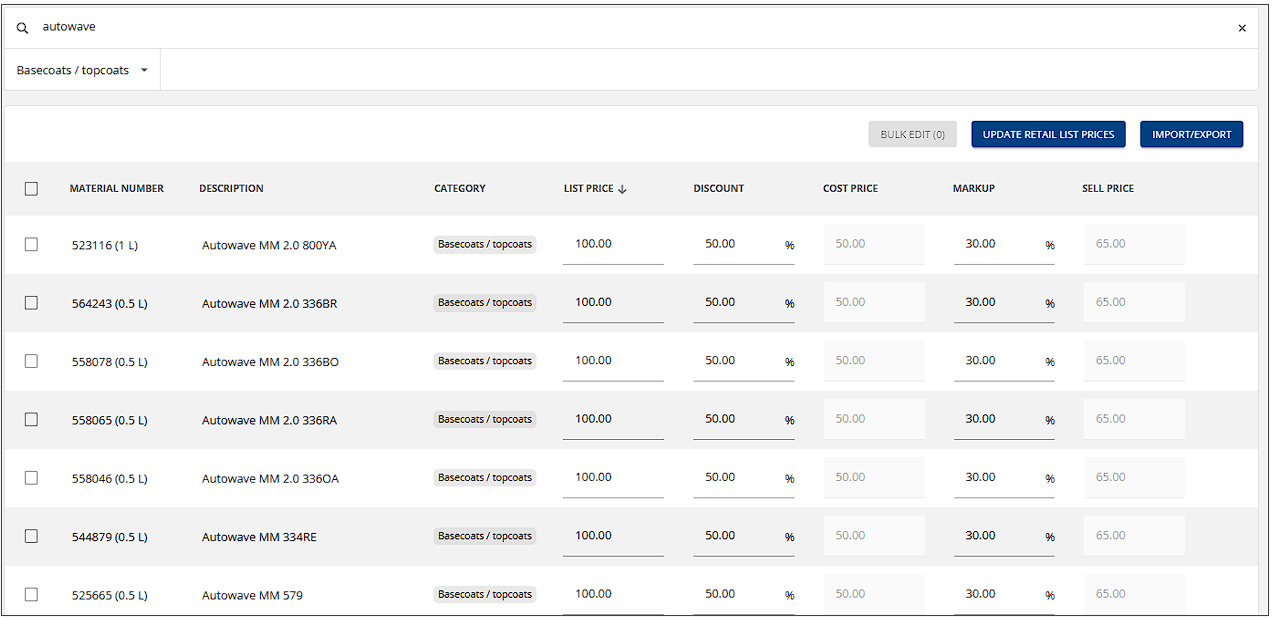Click category tag of material 544879
Image resolution: width=1274 pixels, height=620 pixels.
[x=485, y=536]
